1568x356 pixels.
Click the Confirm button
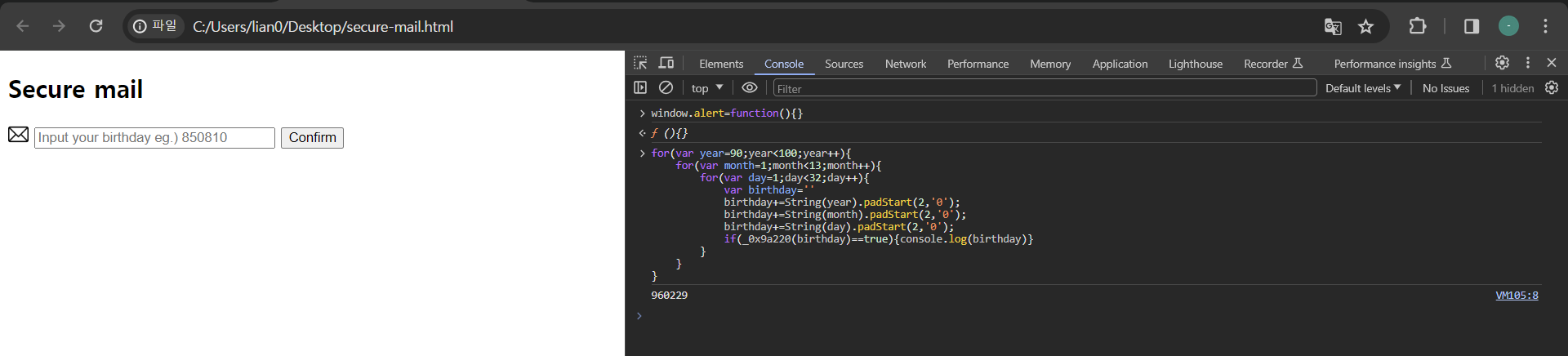312,138
